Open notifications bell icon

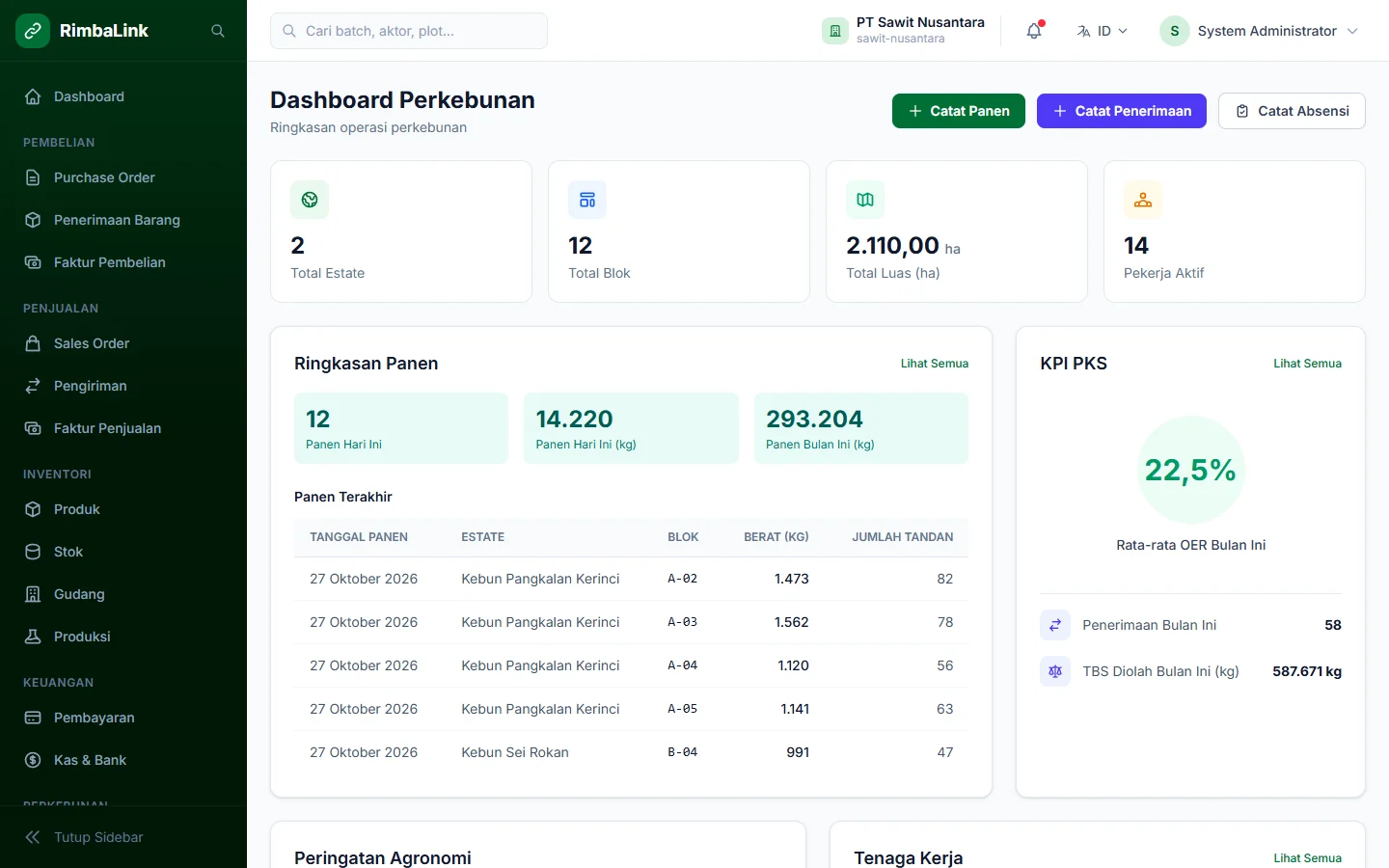pyautogui.click(x=1034, y=31)
